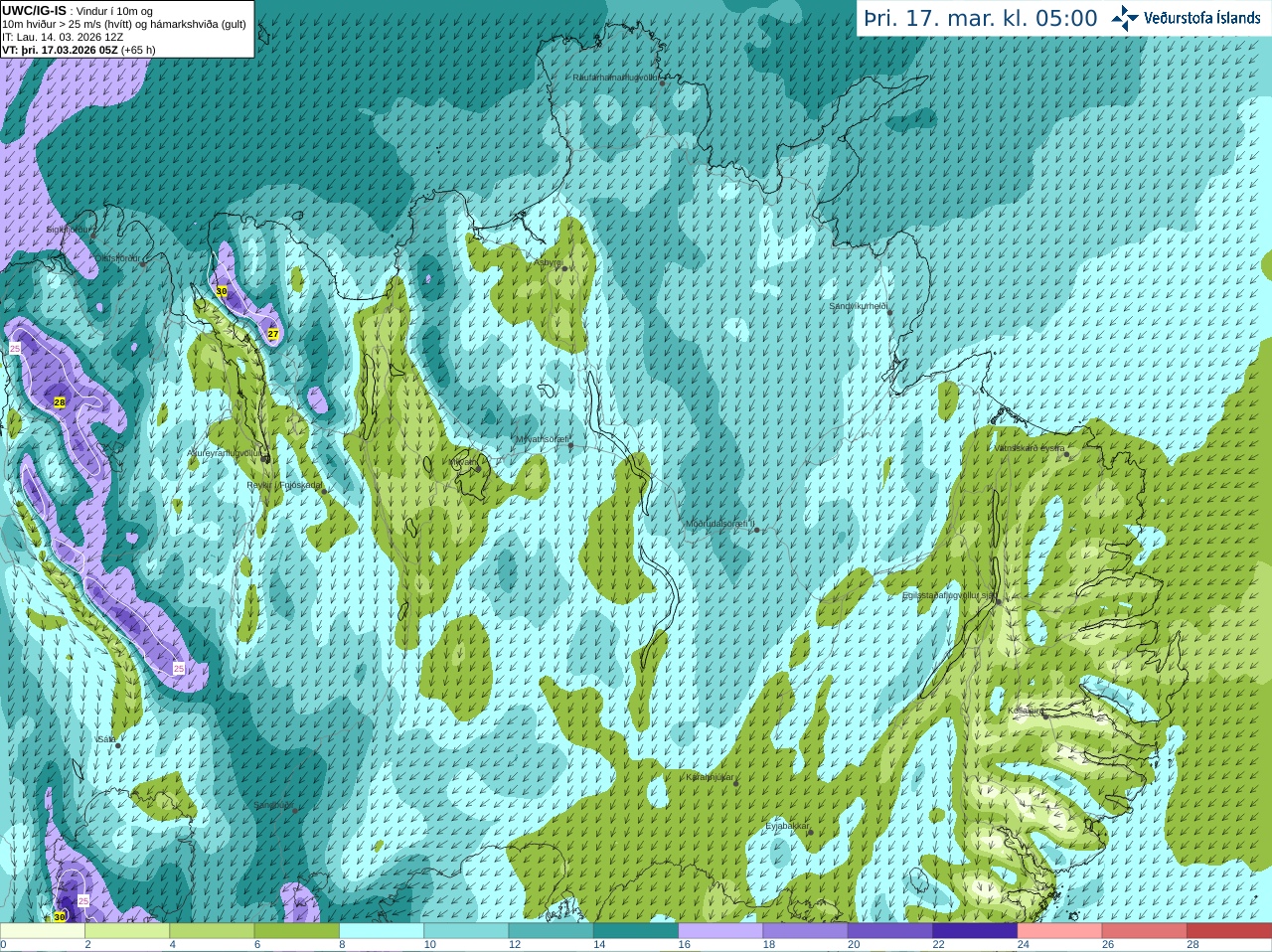Click the Siglufjörður station label
Image resolution: width=1272 pixels, height=952 pixels.
click(x=70, y=230)
